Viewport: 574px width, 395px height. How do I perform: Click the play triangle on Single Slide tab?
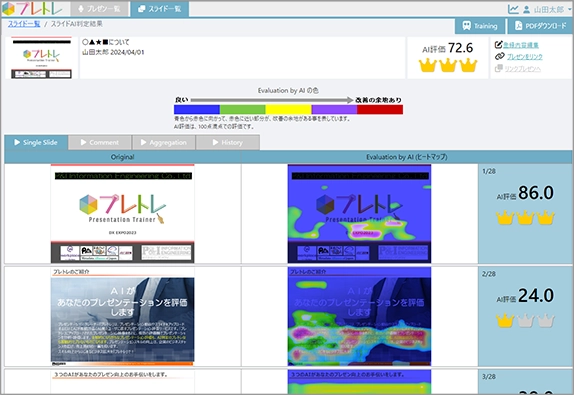17,142
